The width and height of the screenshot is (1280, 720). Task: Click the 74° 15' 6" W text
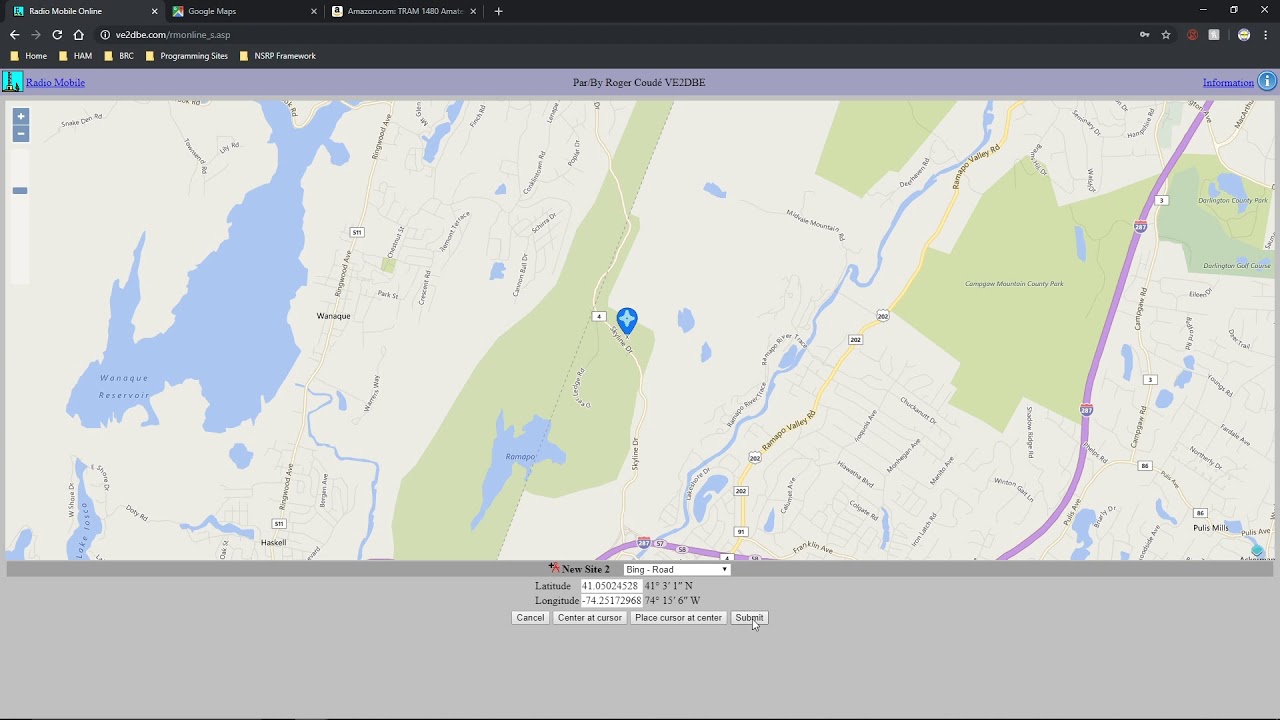672,601
